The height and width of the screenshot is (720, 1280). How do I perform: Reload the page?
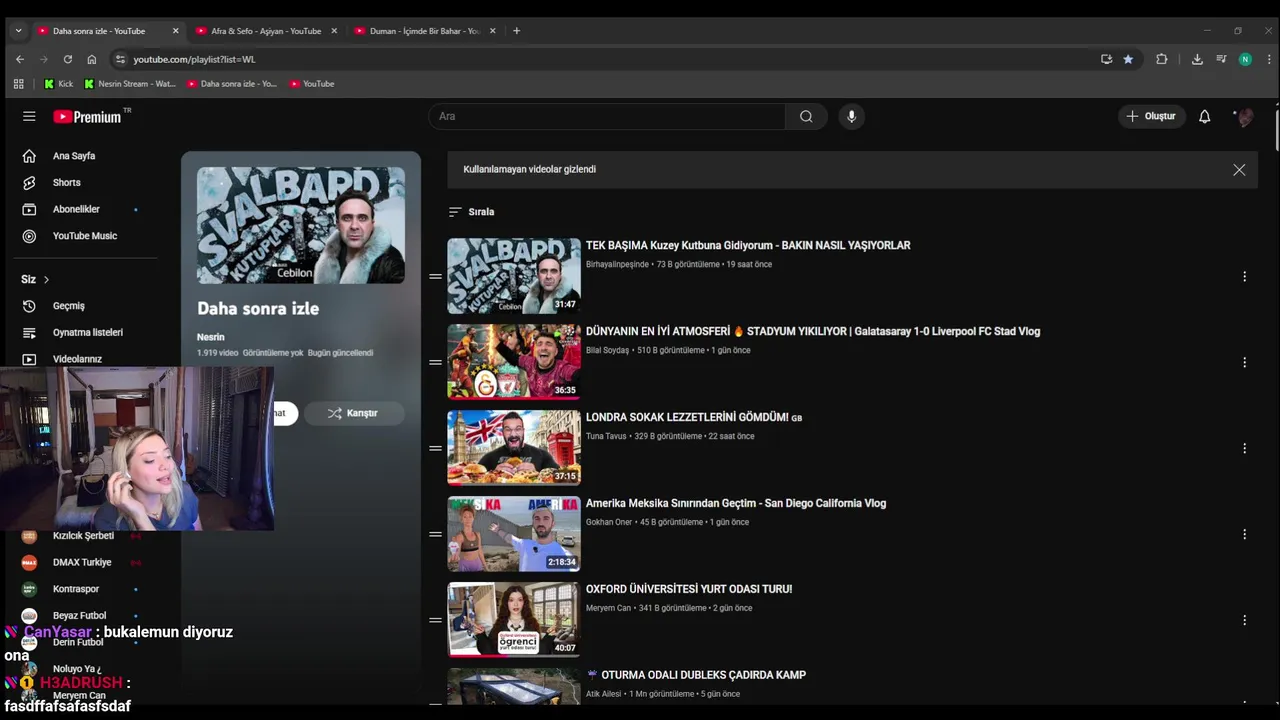coord(68,59)
